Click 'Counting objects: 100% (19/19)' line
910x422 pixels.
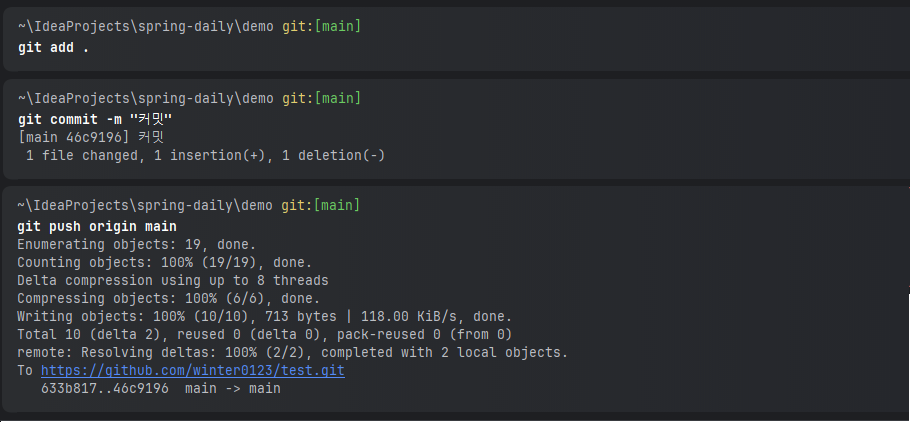(x=164, y=262)
